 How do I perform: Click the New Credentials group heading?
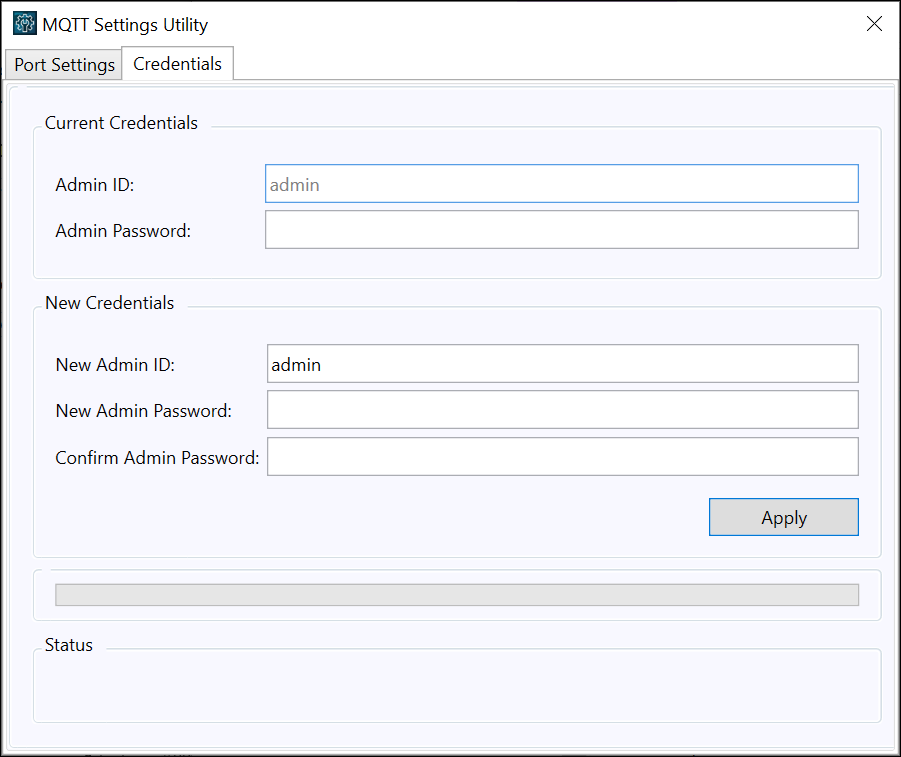click(x=110, y=303)
